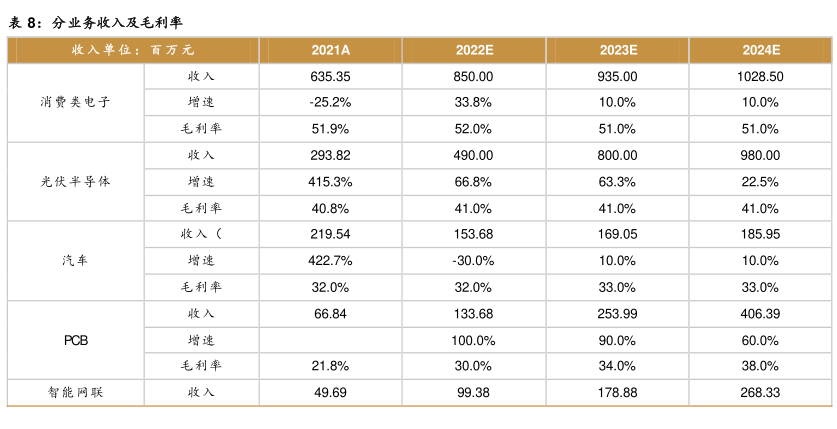Viewport: 837px width, 429px height.
Task: Select the -30.0% growth value
Action: 474,260
